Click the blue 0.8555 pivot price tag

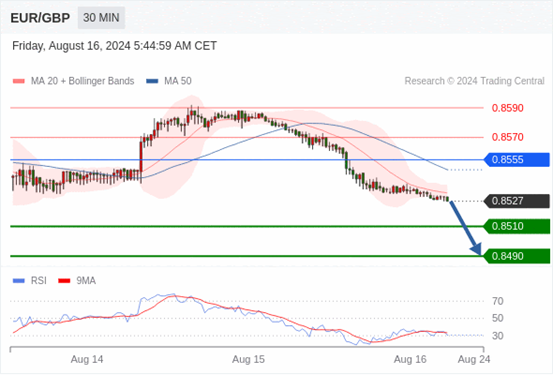[516, 160]
